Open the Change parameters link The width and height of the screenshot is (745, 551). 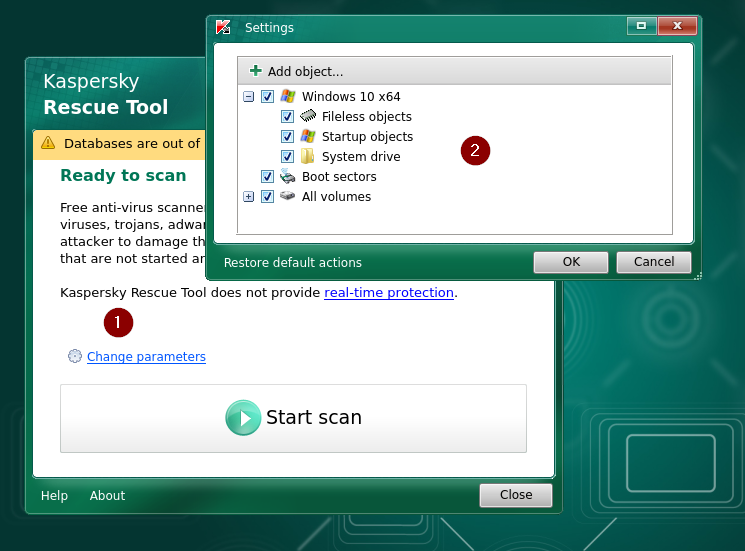pos(146,356)
